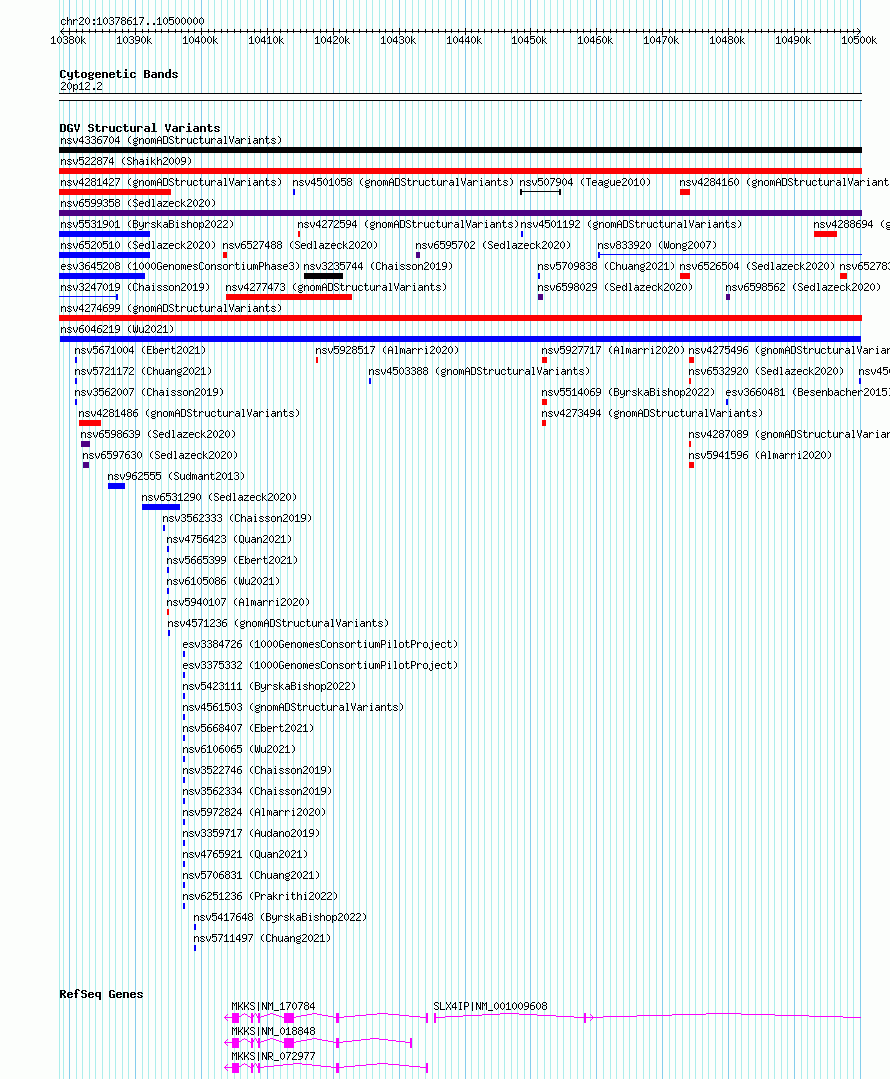The image size is (890, 1079).
Task: Open esv3375332 PilotProject variant label
Action: point(320,665)
